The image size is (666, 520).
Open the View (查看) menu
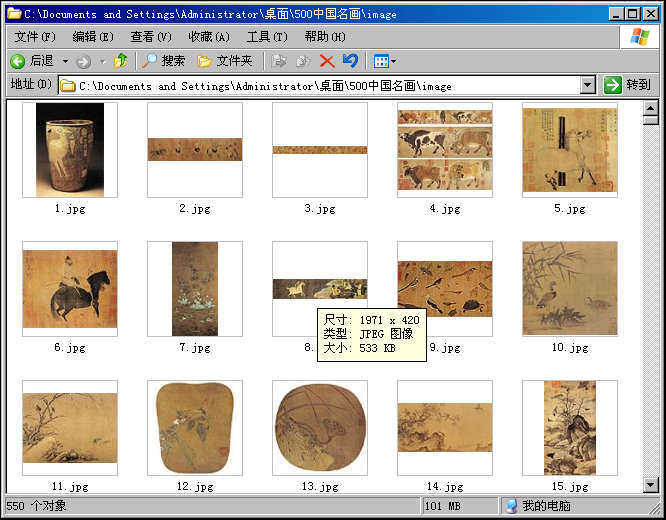151,37
